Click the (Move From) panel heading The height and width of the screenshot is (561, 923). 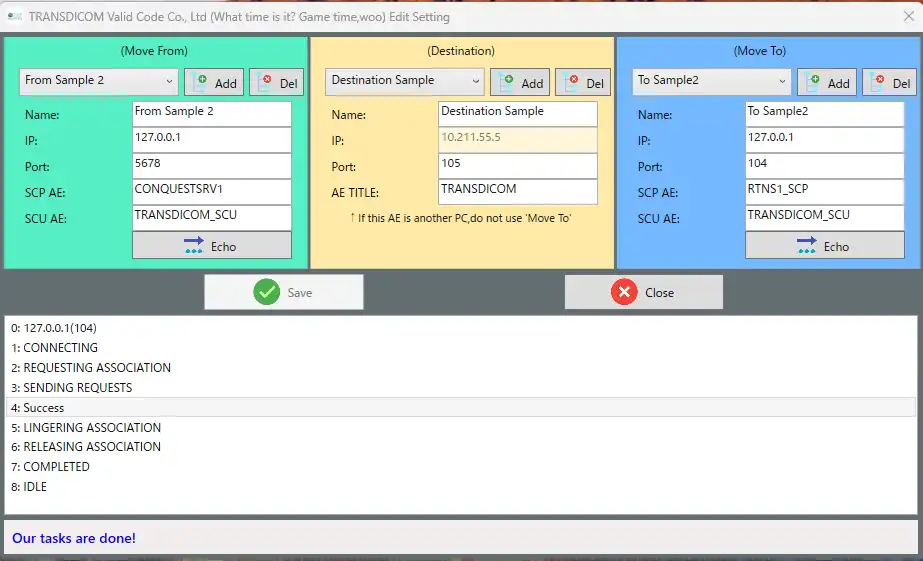click(x=154, y=51)
